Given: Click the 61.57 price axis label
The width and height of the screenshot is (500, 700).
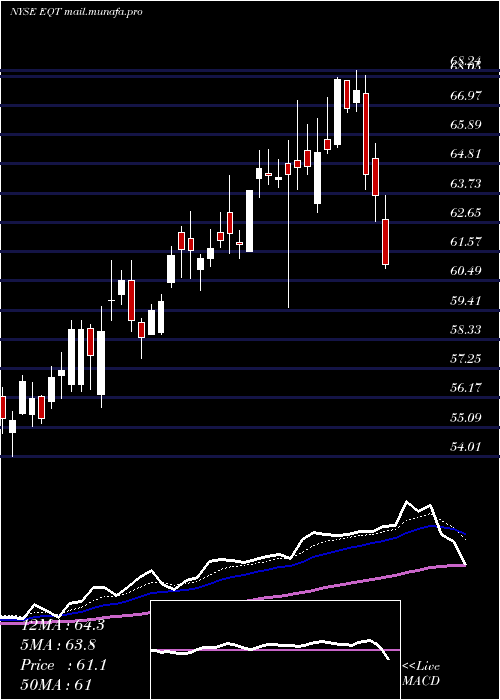Looking at the screenshot, I should click(x=466, y=242).
